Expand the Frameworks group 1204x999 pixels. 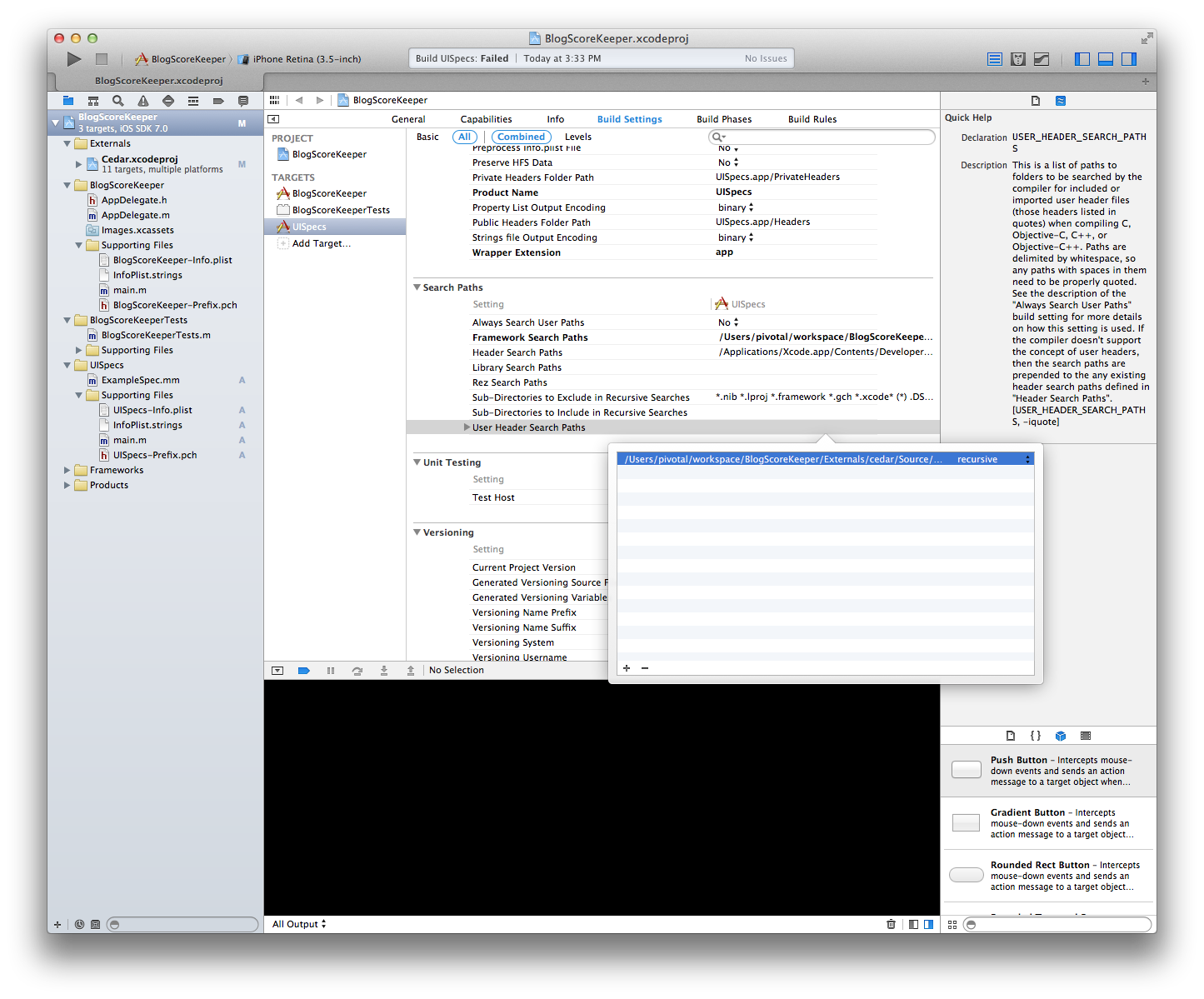point(67,470)
